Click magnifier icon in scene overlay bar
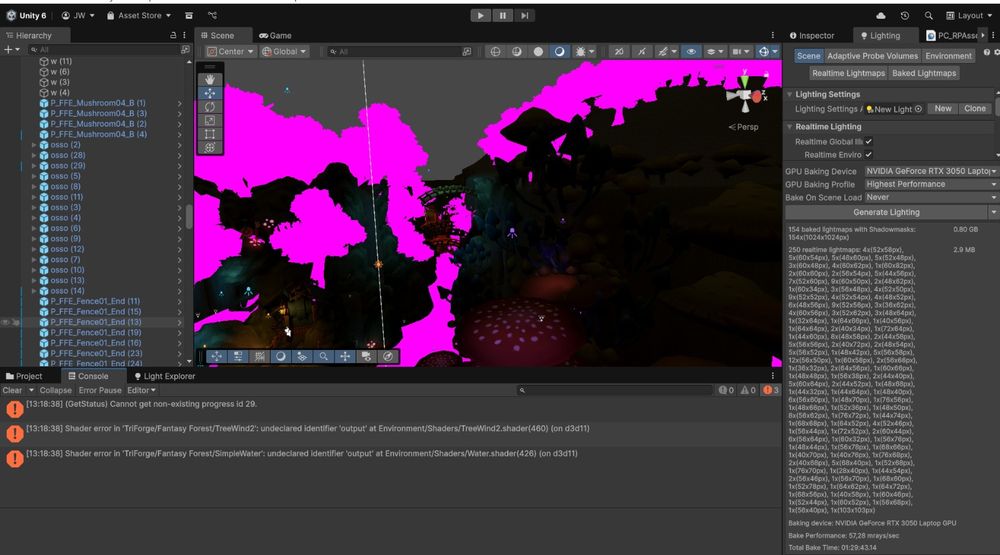Screen dimensions: 1000x555 (323, 357)
